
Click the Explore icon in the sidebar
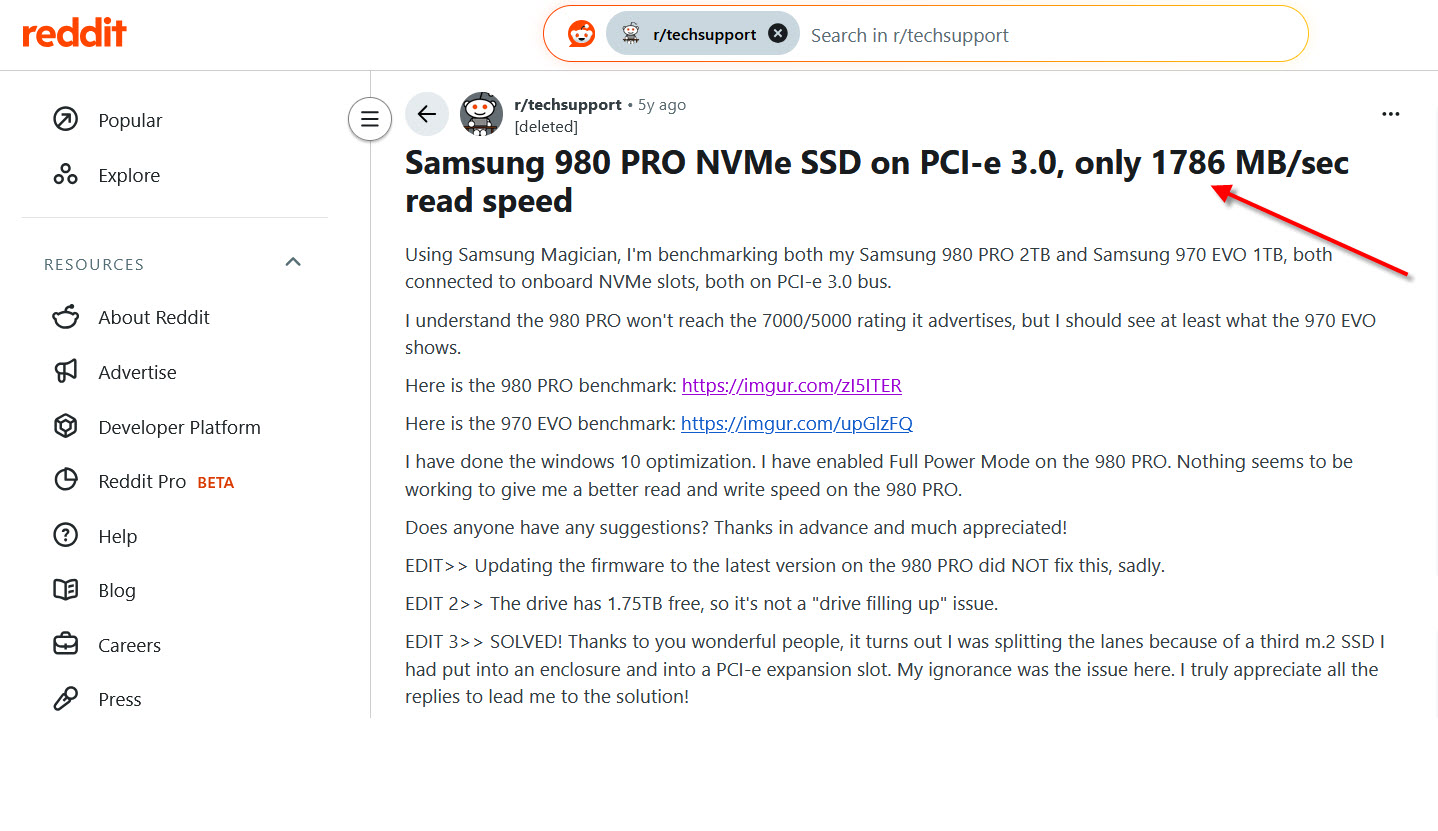65,175
